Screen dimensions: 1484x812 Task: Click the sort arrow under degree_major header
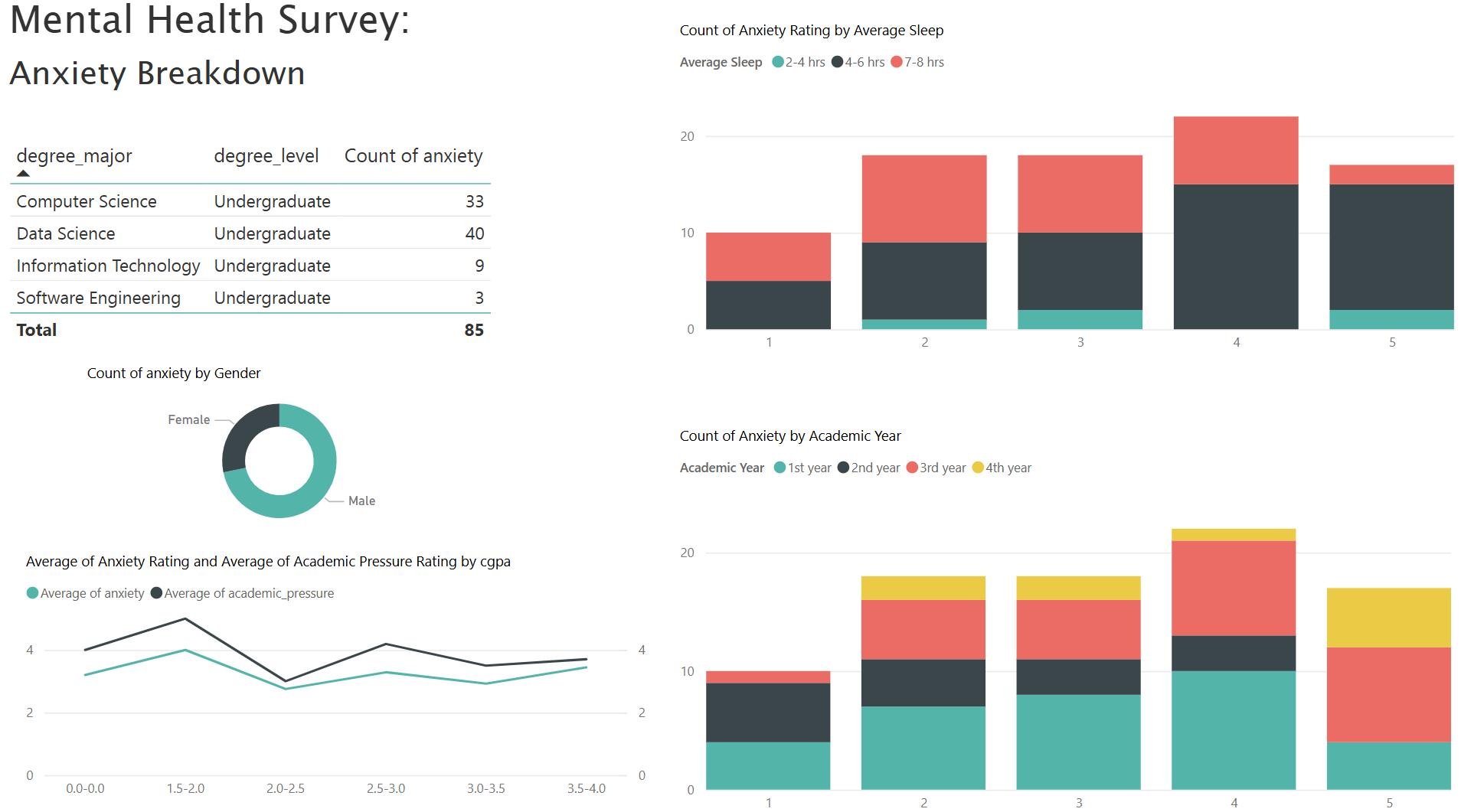(24, 174)
